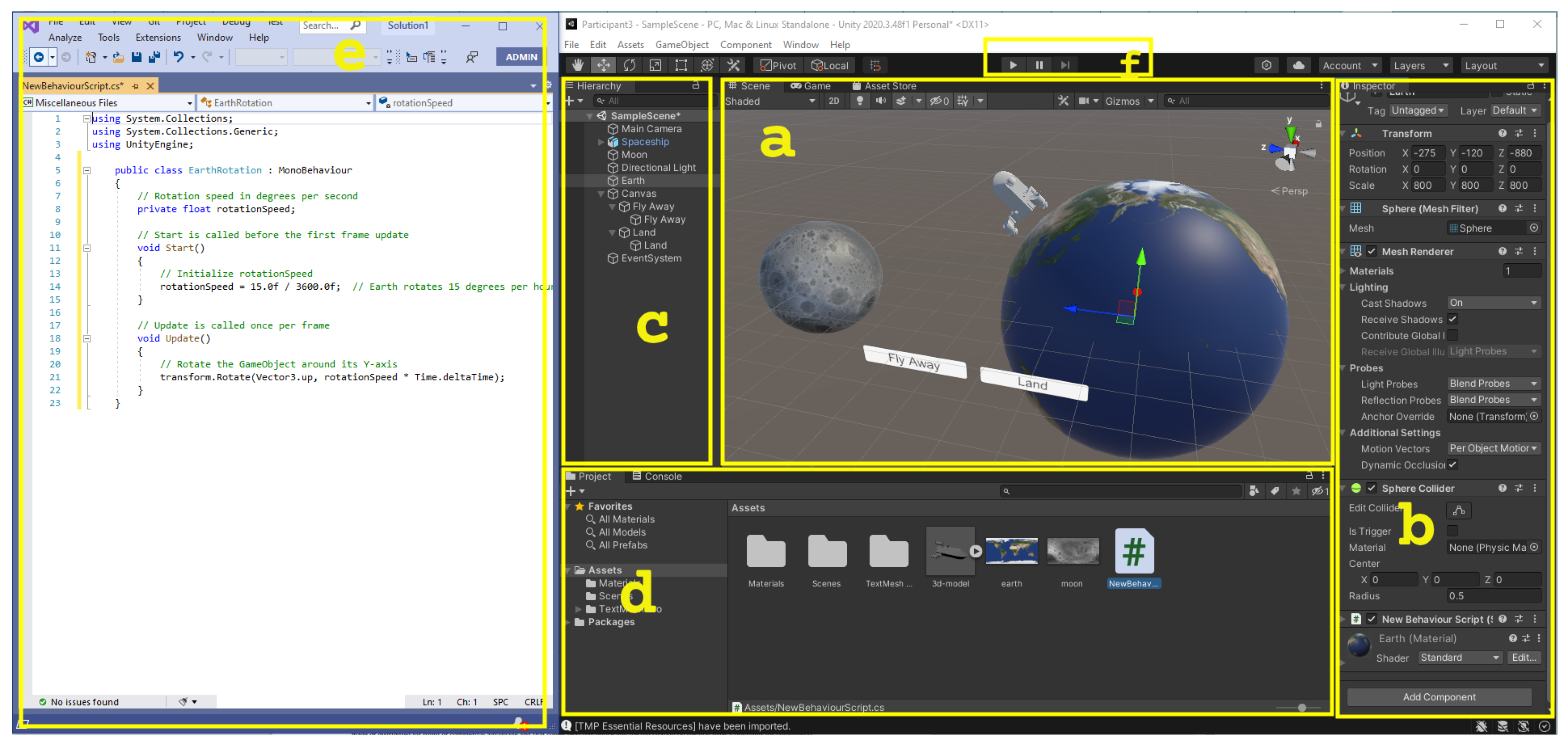Select the Hand tool in Unity toolbar
This screenshot has height=748, width=1568.
click(x=577, y=65)
